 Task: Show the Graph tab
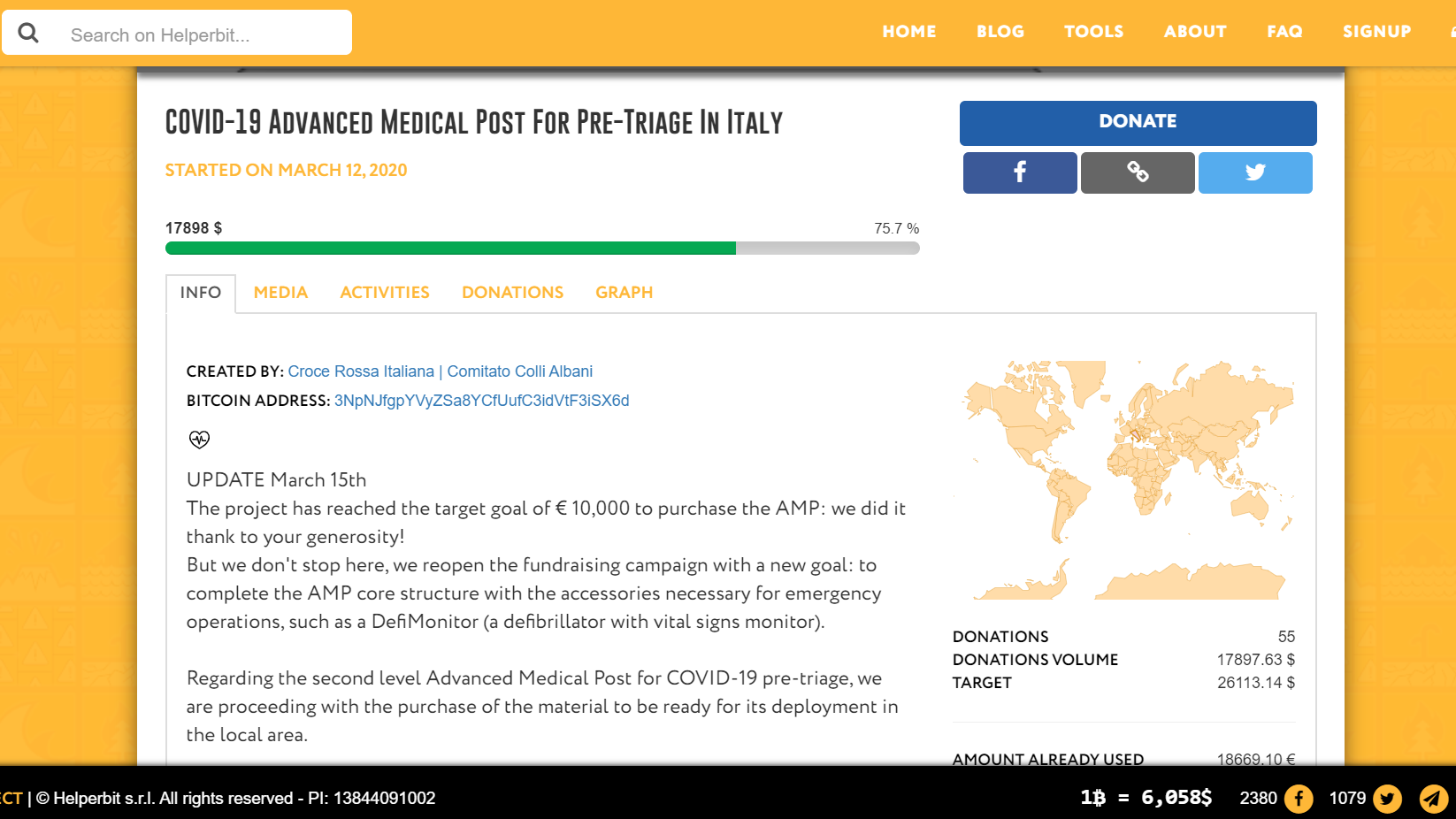624,293
